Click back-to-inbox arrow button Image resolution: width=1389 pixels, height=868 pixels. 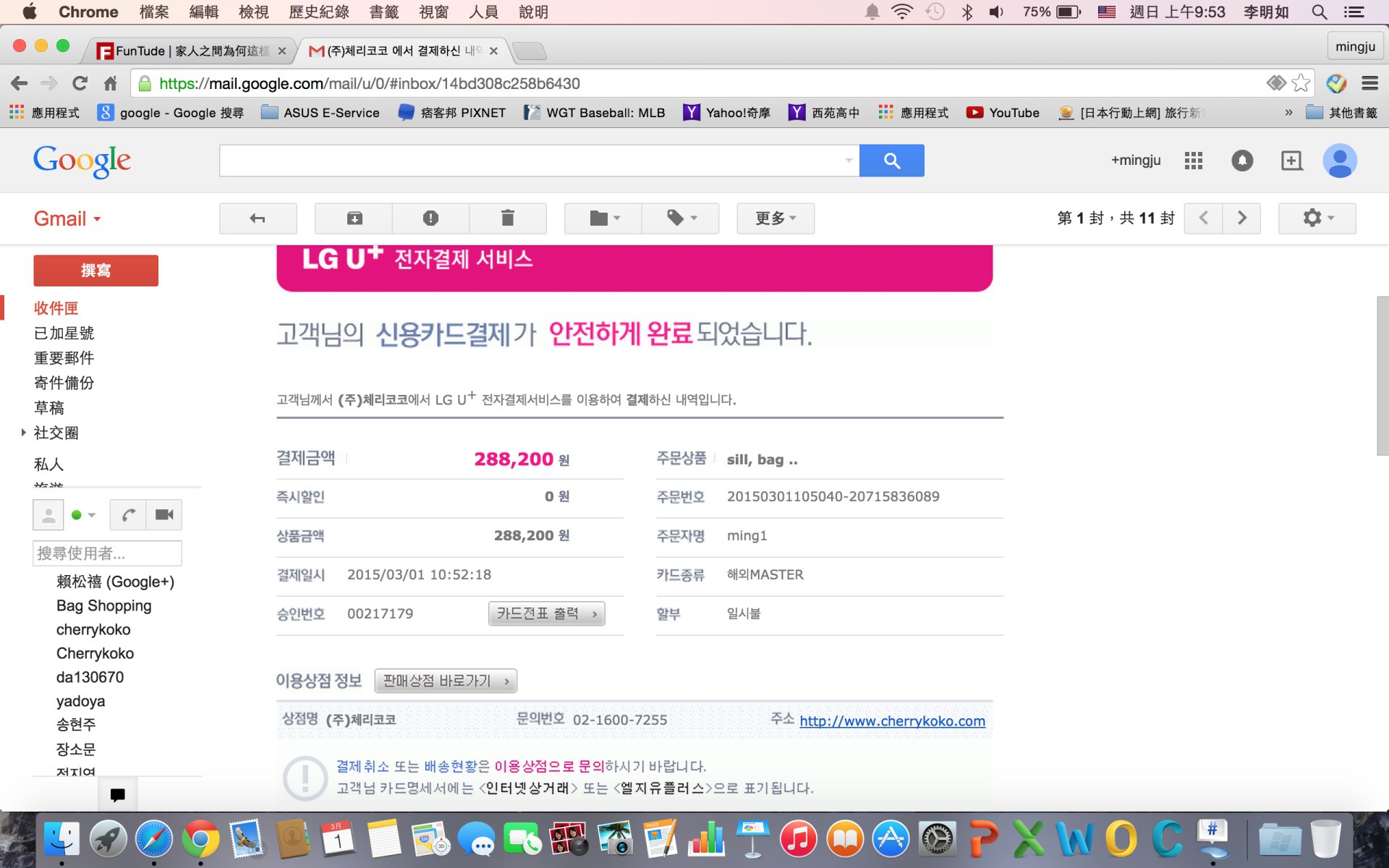[x=258, y=218]
